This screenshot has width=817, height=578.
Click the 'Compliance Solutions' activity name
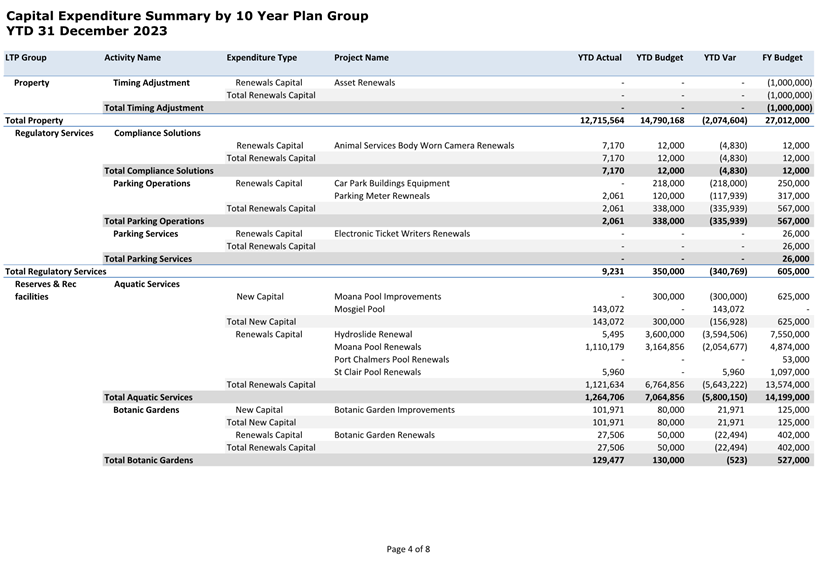click(x=157, y=133)
